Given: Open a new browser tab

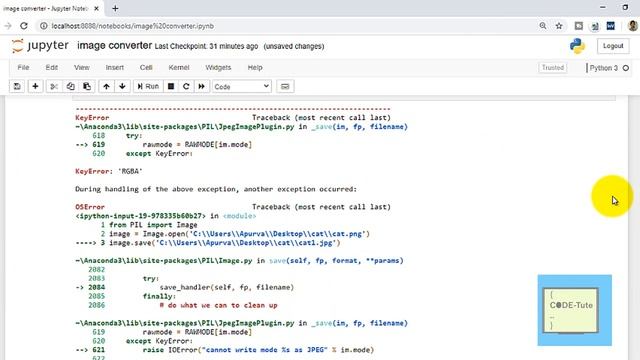Looking at the screenshot, I should click(115, 8).
